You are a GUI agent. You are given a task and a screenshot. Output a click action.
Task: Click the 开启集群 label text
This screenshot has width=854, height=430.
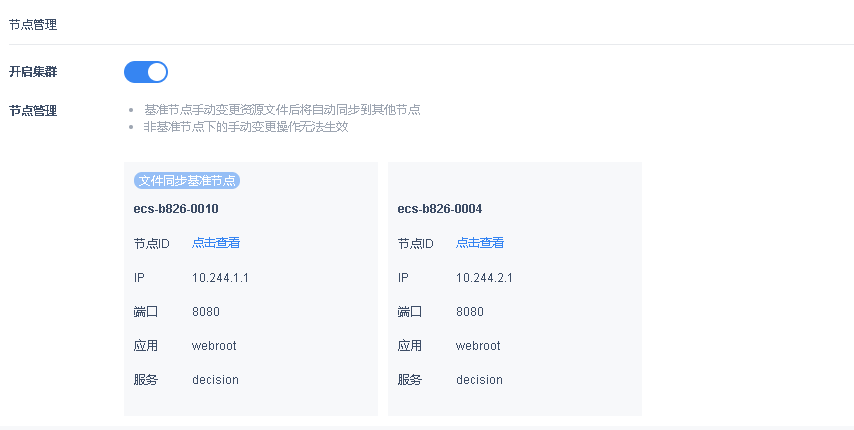tap(33, 72)
